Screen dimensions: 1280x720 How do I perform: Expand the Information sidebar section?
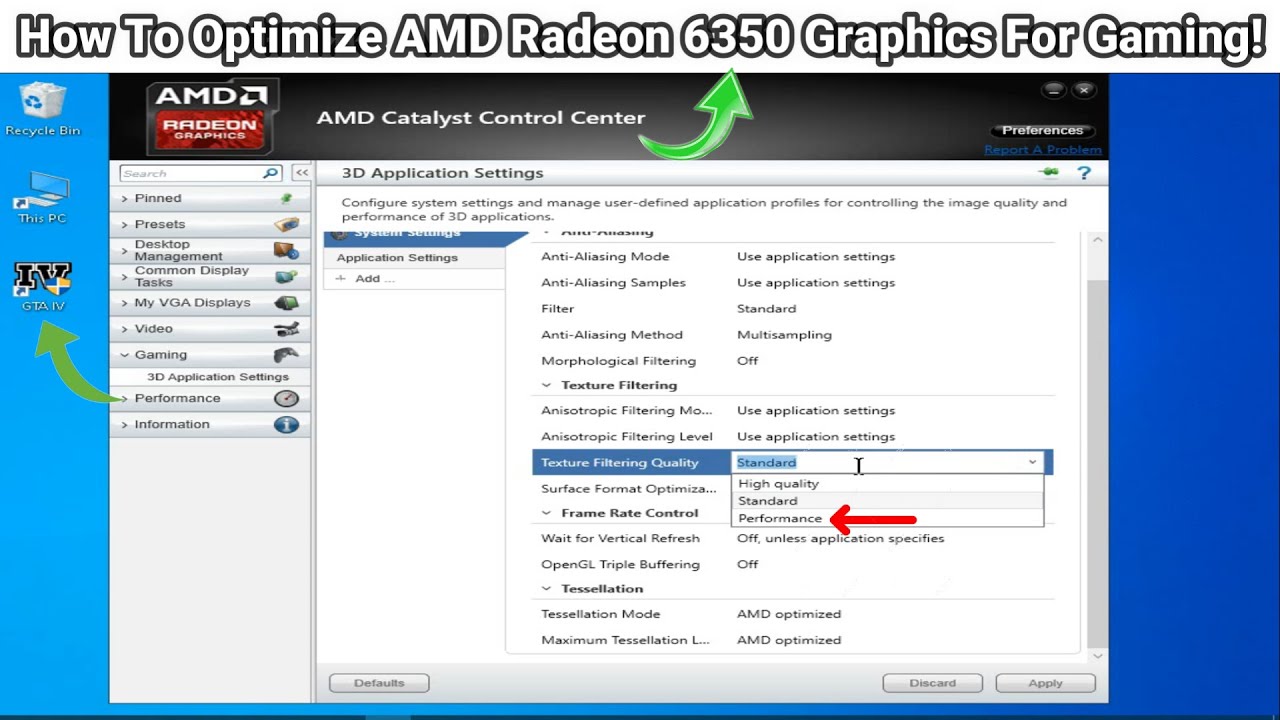pos(124,424)
